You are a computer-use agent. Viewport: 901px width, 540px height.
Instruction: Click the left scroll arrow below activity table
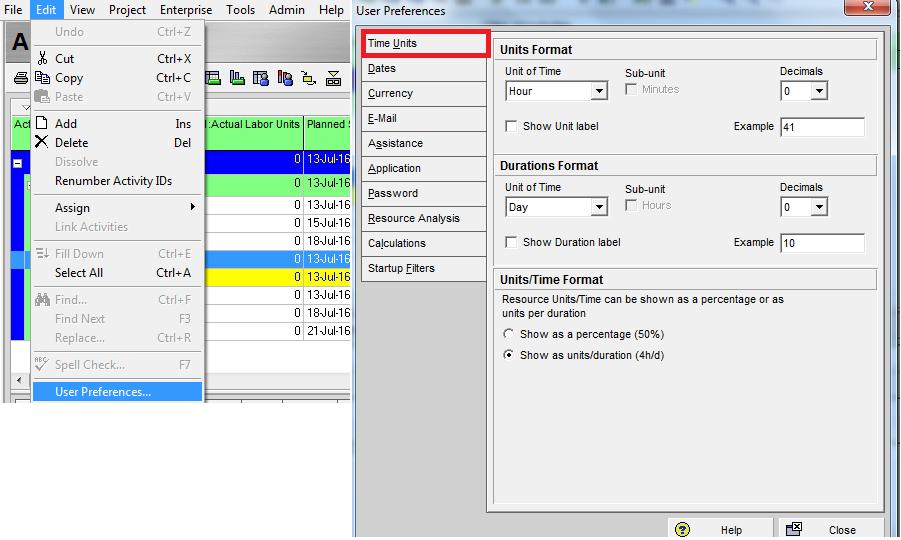19,380
